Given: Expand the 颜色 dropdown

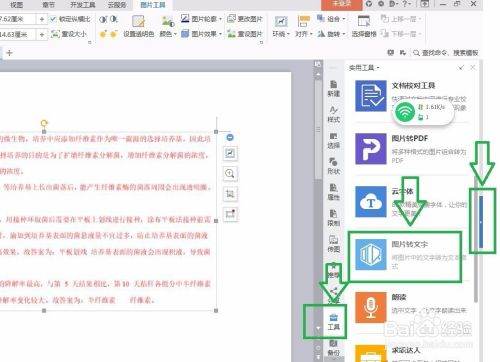Looking at the screenshot, I should click(168, 34).
